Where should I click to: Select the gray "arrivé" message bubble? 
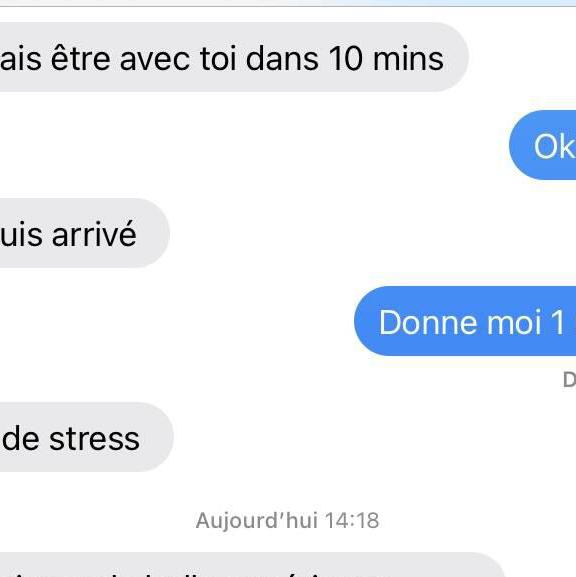click(85, 233)
